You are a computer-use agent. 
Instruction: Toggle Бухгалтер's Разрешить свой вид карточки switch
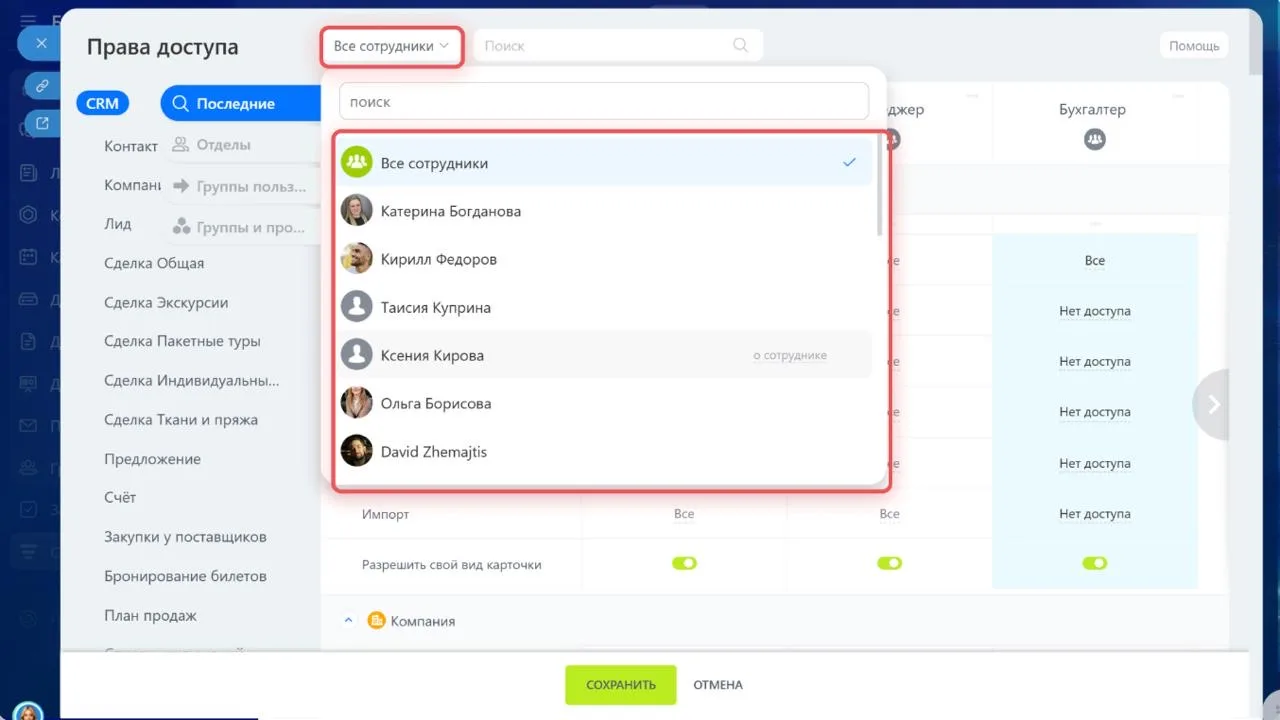[1094, 564]
